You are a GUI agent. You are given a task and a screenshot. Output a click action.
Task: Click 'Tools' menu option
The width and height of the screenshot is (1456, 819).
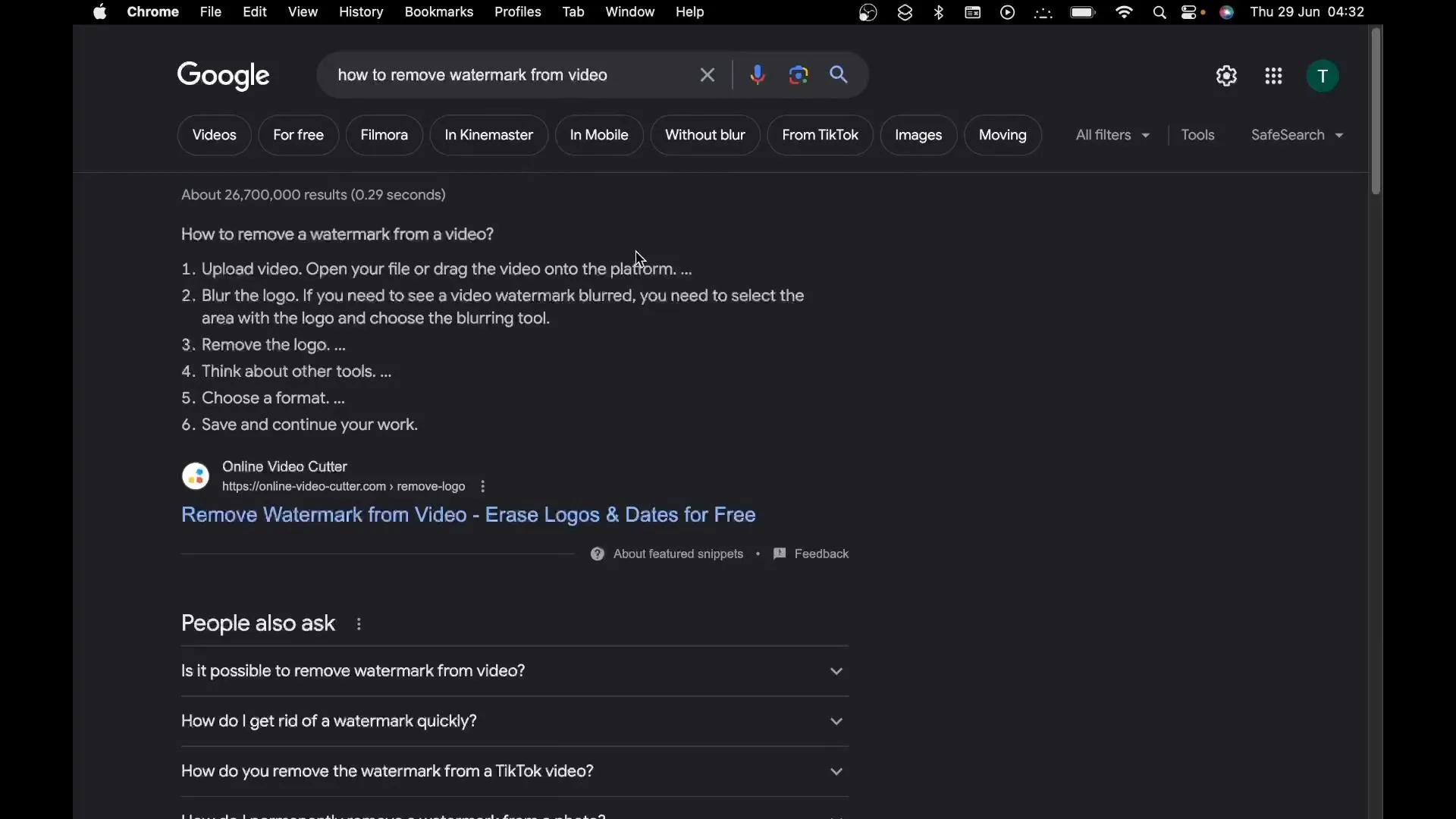1197,134
